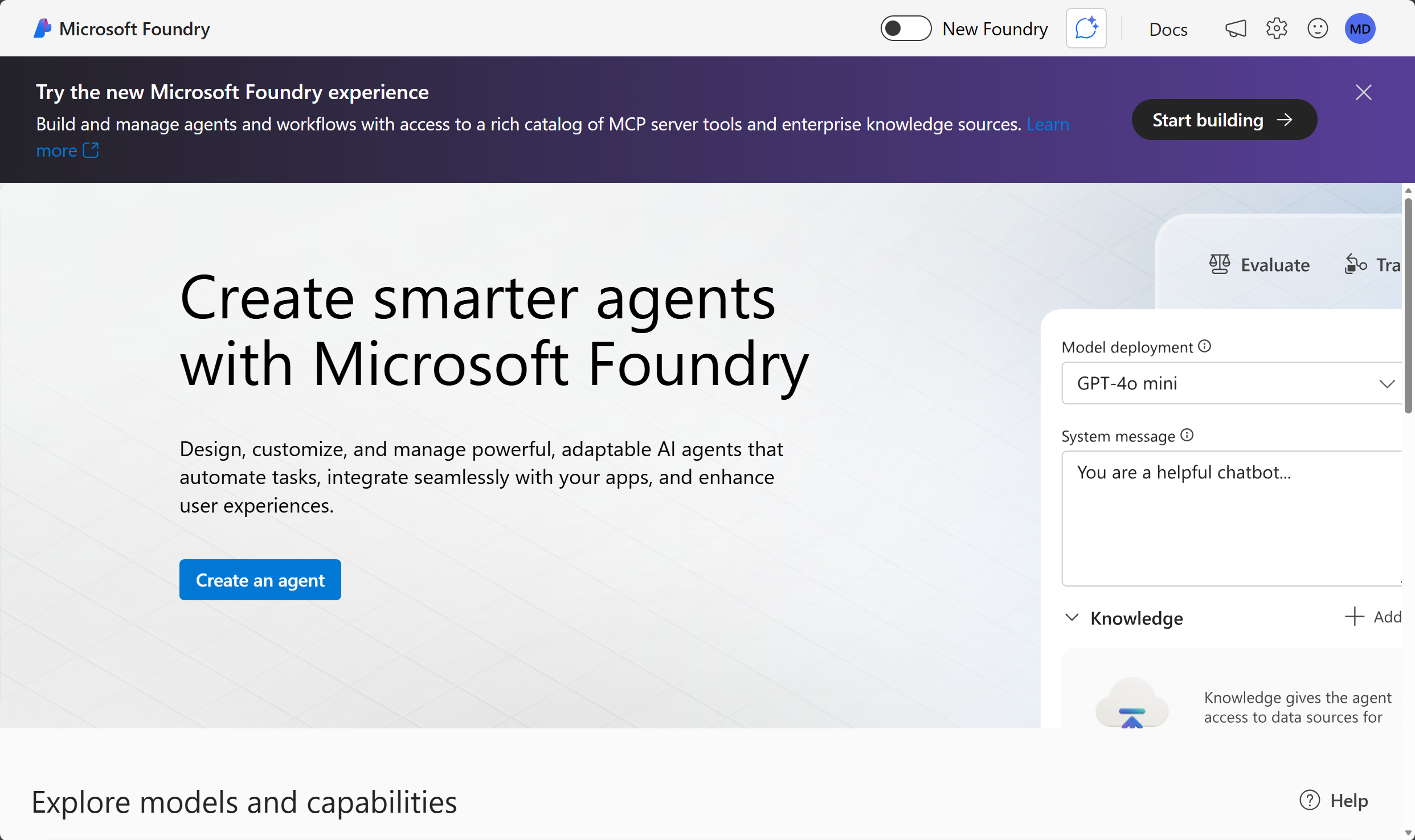Collapse the Knowledge section

(x=1072, y=618)
